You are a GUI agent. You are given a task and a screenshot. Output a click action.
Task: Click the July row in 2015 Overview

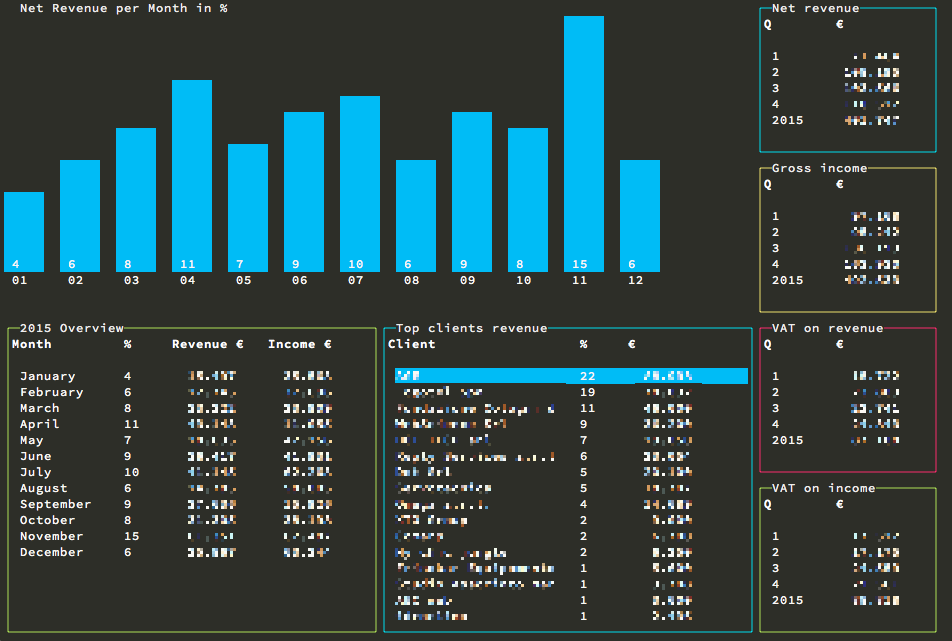[176, 472]
